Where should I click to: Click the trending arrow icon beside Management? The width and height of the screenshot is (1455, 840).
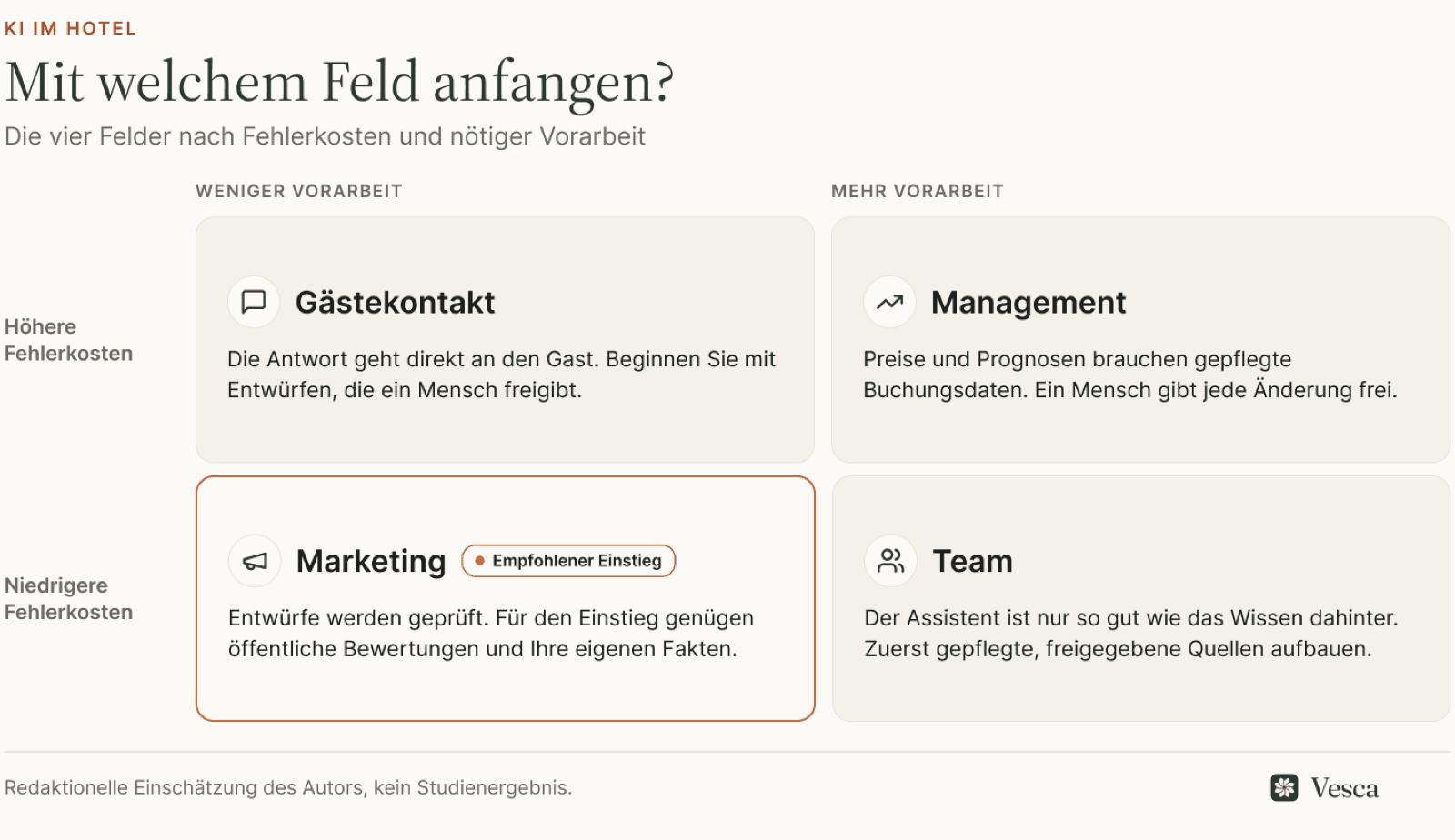coord(889,302)
